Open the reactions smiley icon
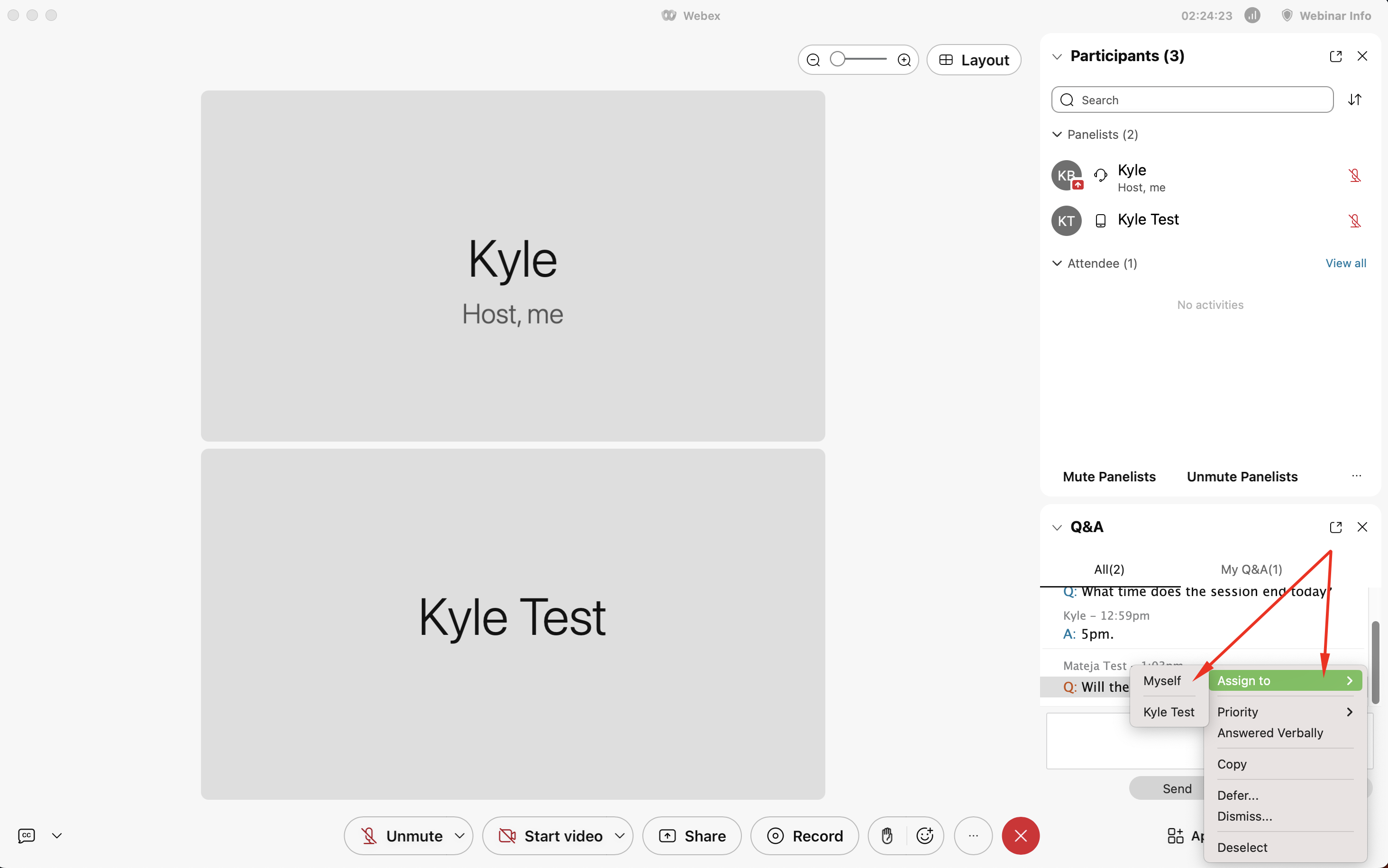The image size is (1388, 868). 924,836
